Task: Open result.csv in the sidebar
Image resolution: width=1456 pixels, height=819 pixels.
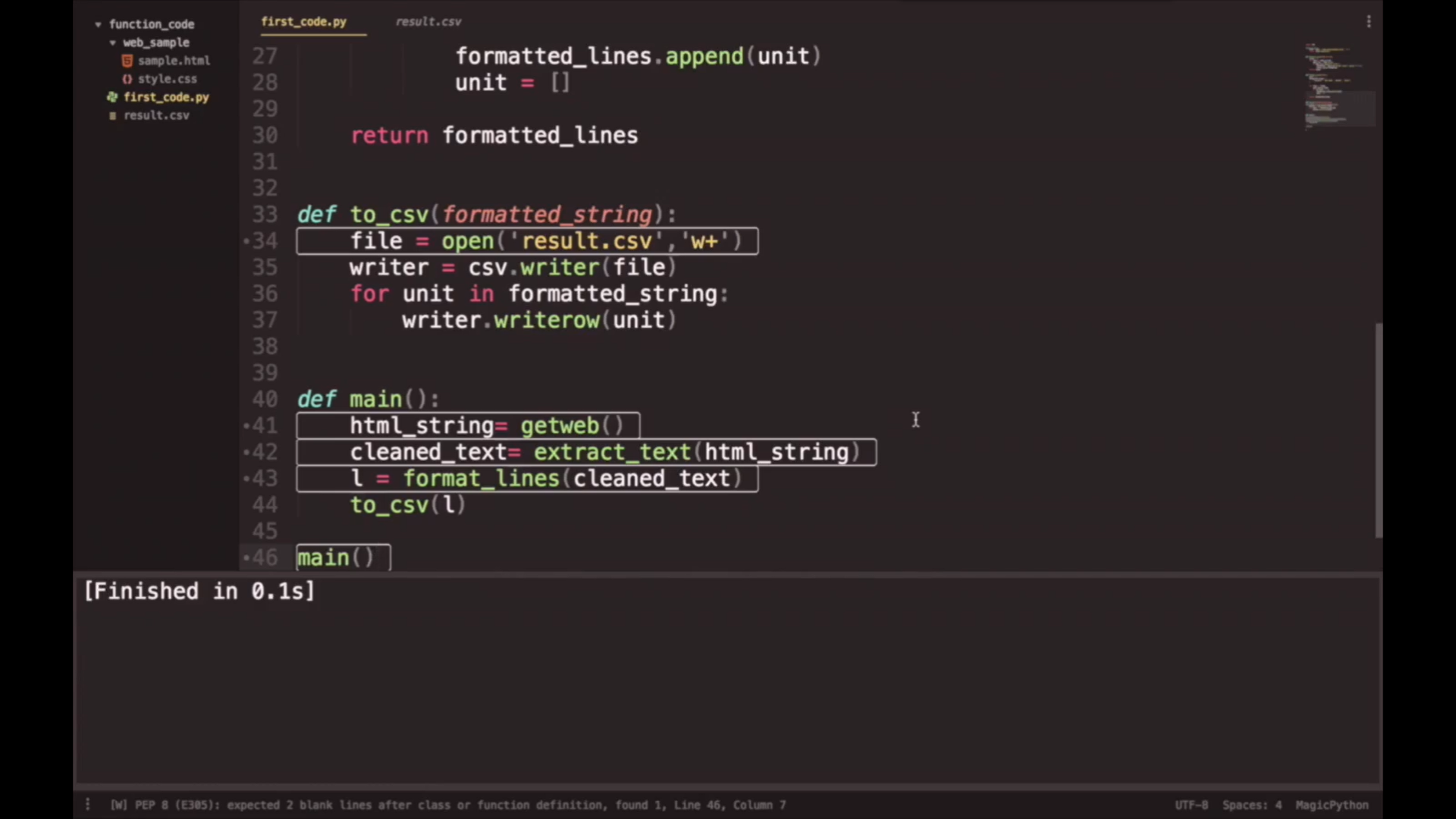Action: 156,115
